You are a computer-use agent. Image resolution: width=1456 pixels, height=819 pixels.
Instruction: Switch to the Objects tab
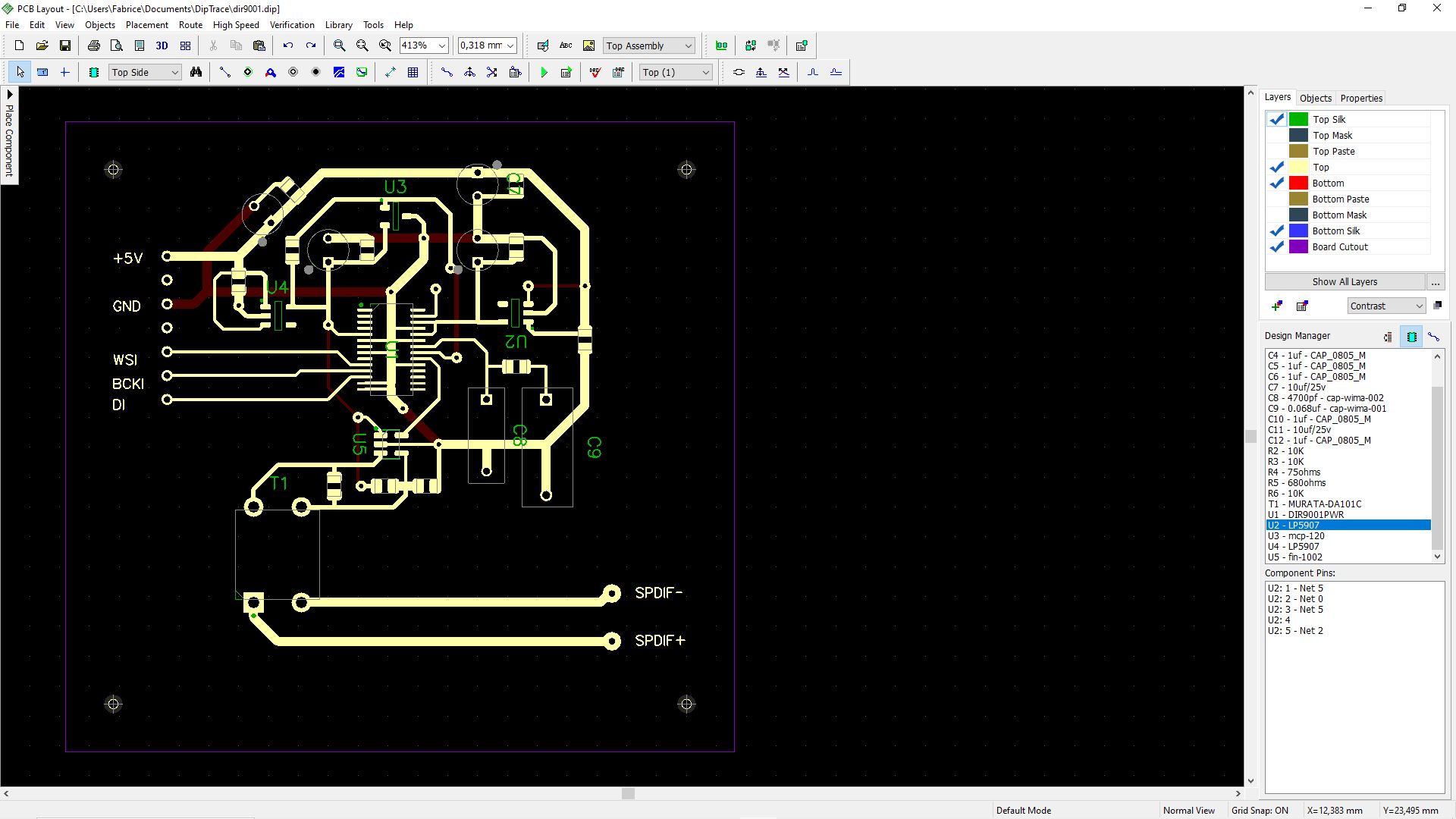click(x=1315, y=98)
